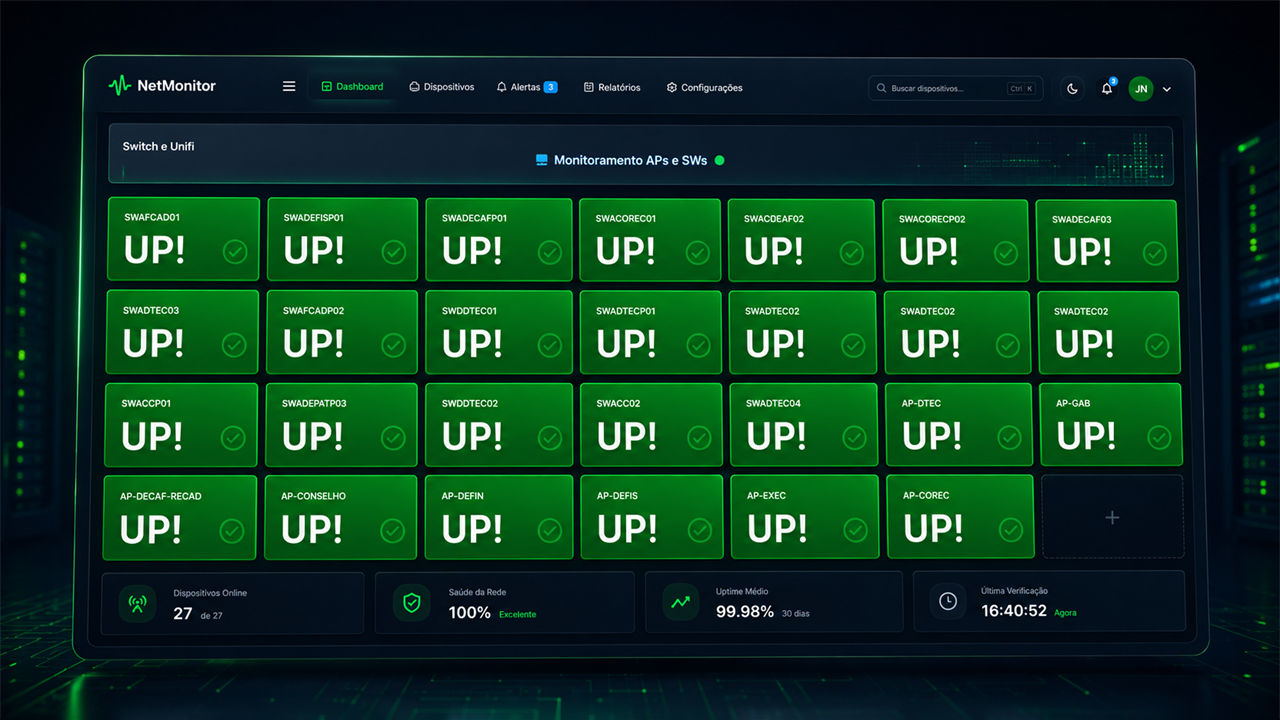Click the check icon on AP-DECAF-RECAD

pyautogui.click(x=232, y=530)
